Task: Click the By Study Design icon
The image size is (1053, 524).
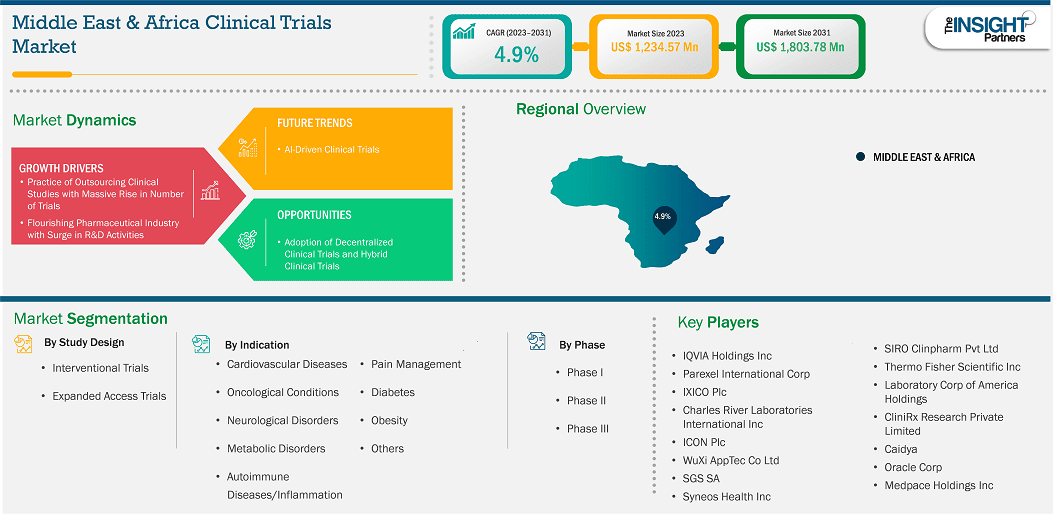Action: coord(24,343)
